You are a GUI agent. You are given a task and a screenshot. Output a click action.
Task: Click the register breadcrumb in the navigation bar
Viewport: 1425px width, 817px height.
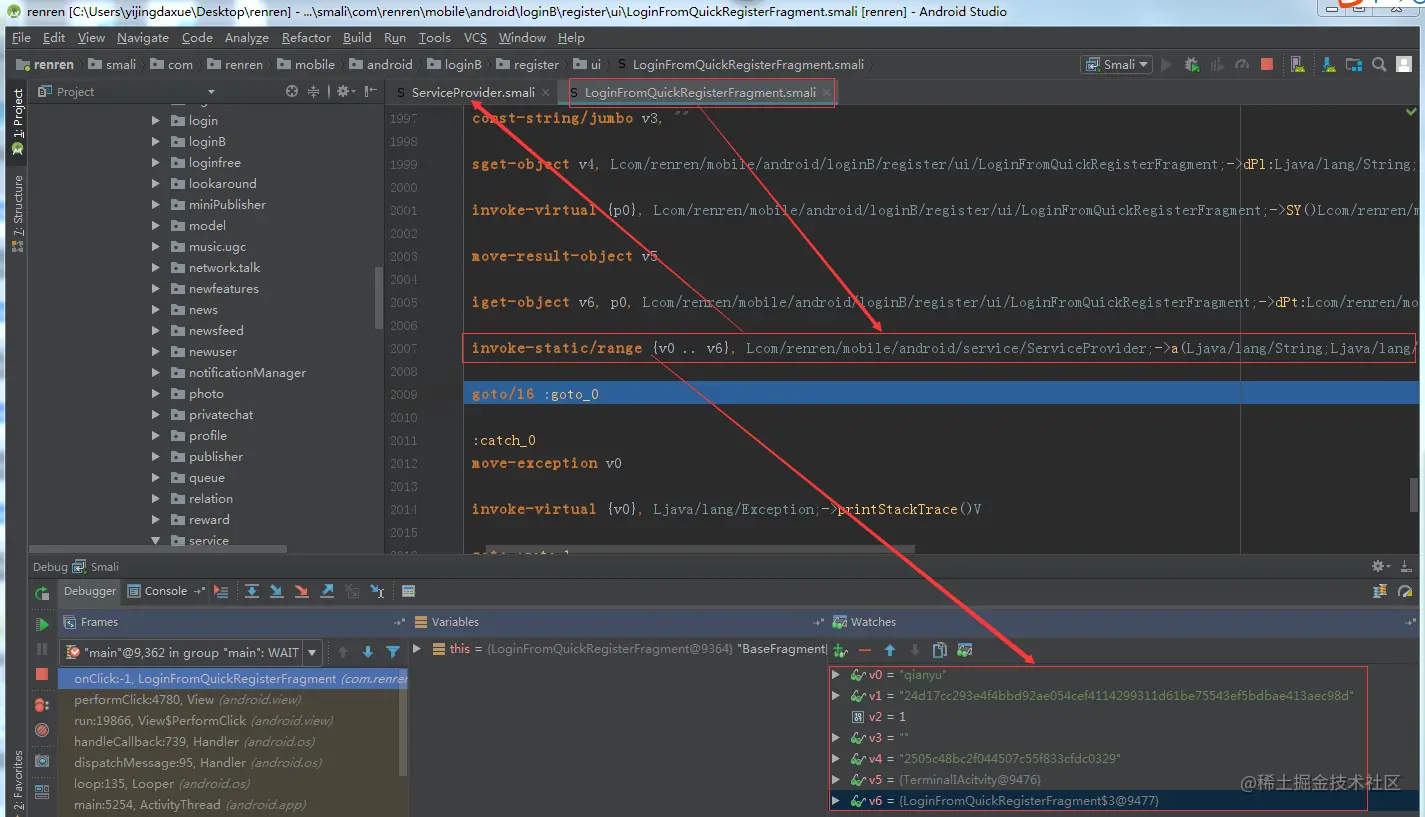[528, 64]
